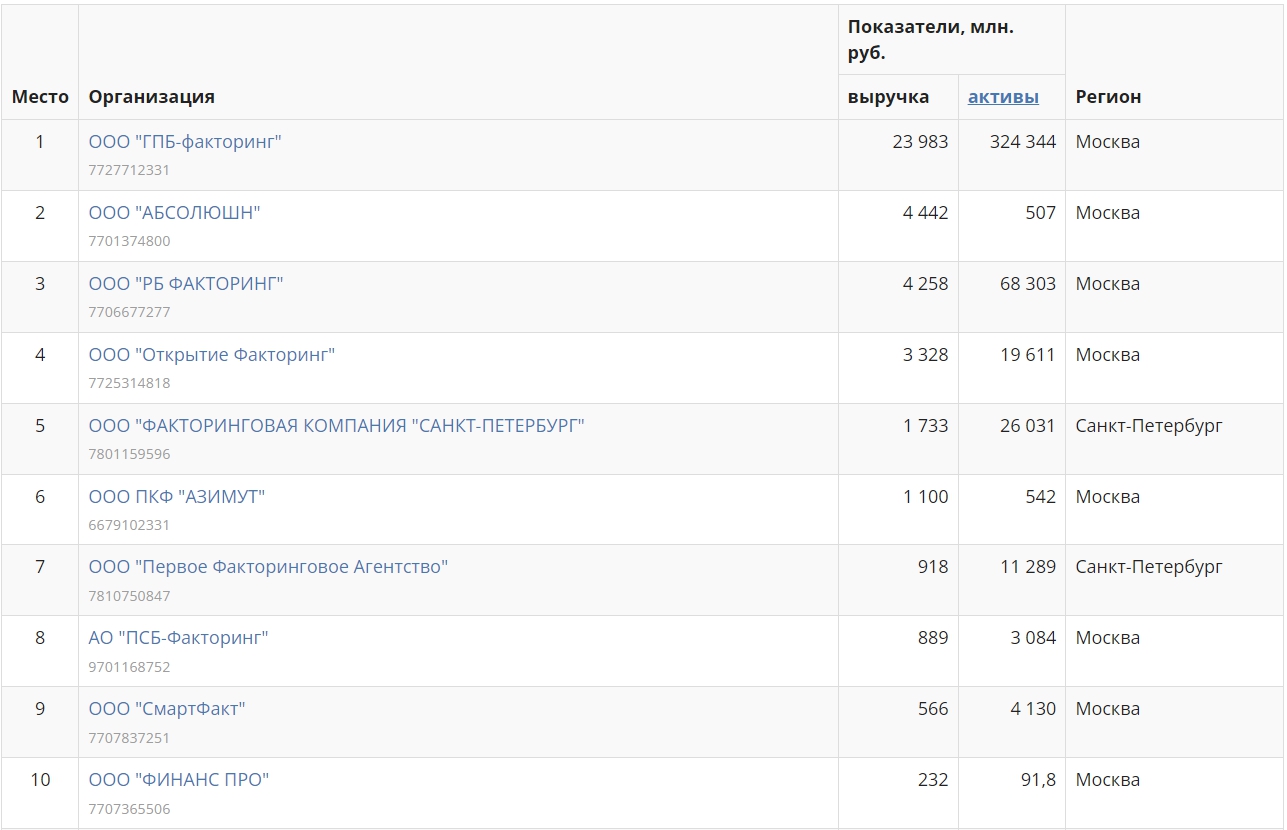Image resolution: width=1287 pixels, height=830 pixels.
Task: Select revenue value 889
Action: point(933,638)
